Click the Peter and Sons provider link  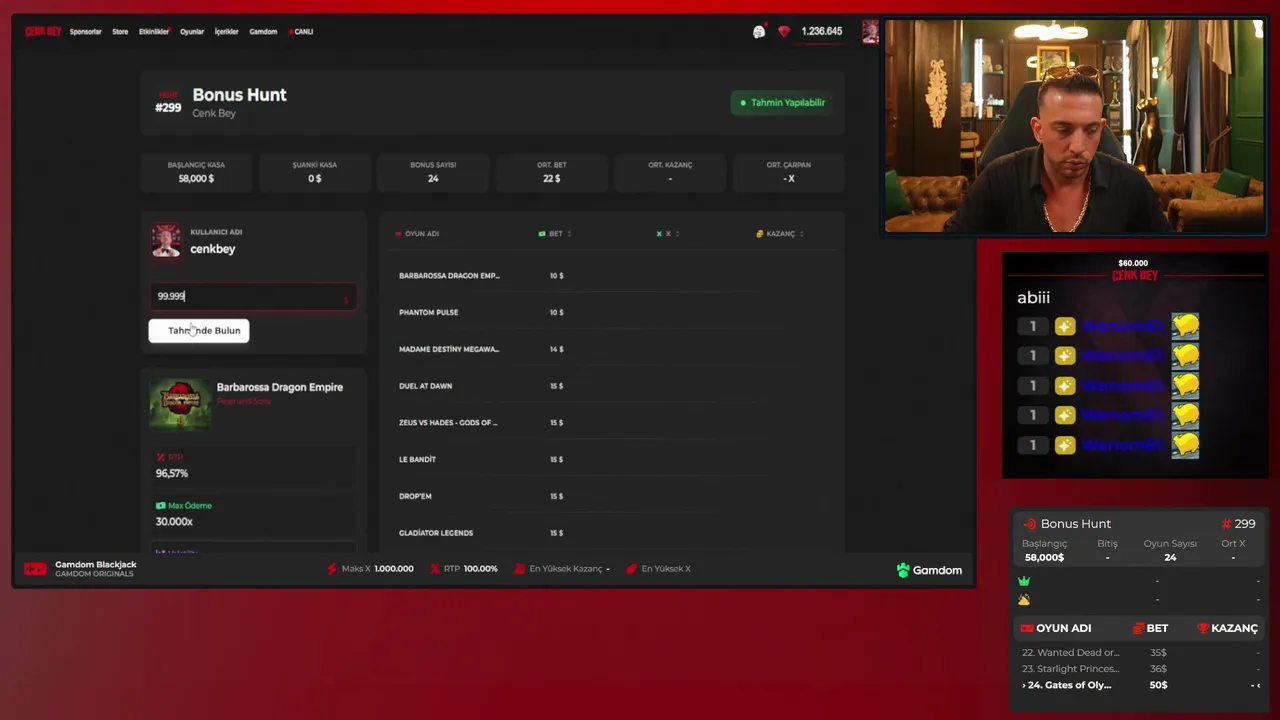[x=244, y=402]
